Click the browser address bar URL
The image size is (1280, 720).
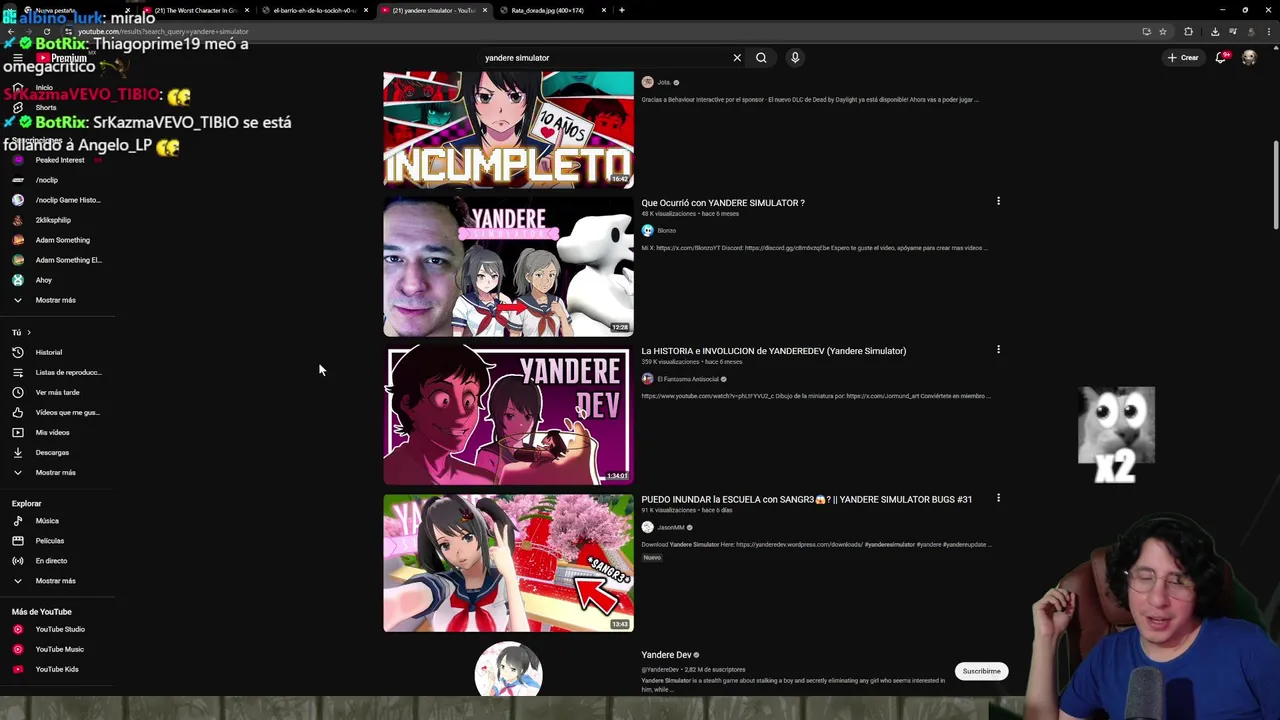pyautogui.click(x=163, y=31)
